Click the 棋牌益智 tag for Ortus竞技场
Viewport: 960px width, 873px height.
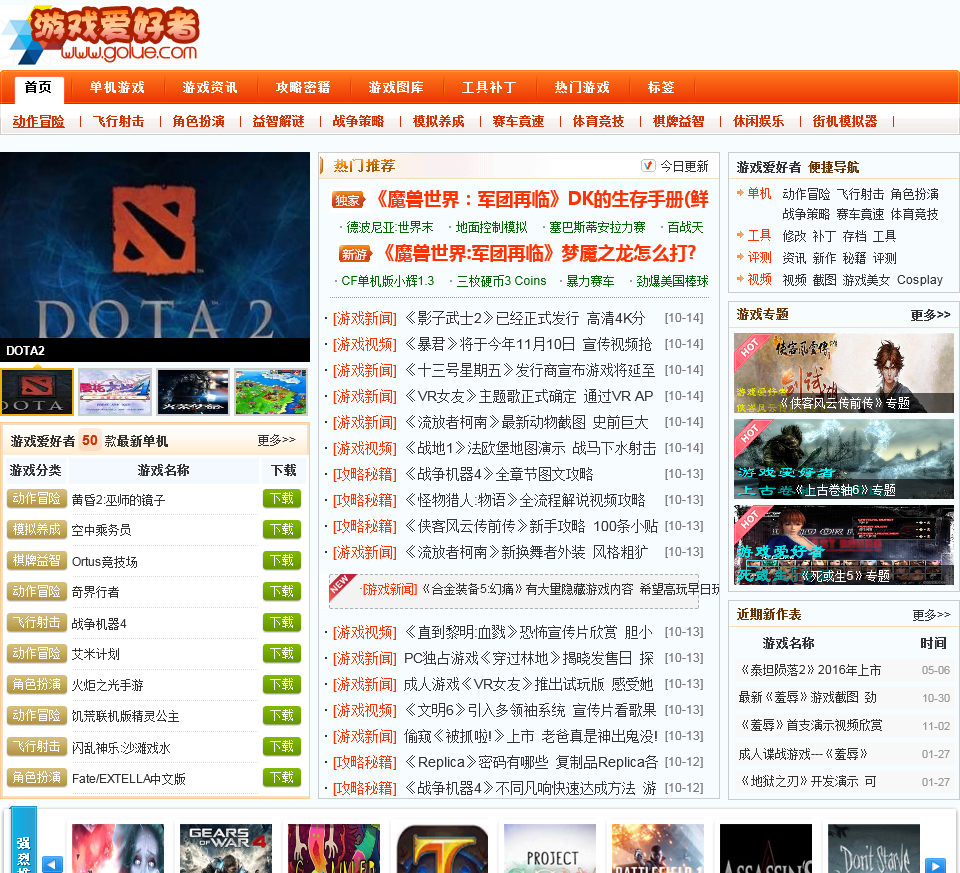[x=37, y=560]
